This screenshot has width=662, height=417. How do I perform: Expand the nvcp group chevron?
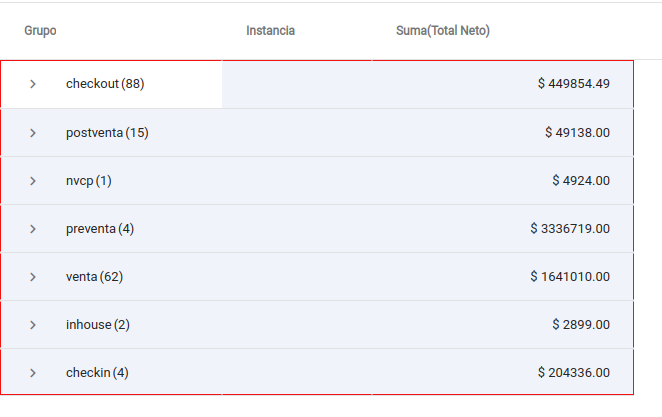[33, 180]
